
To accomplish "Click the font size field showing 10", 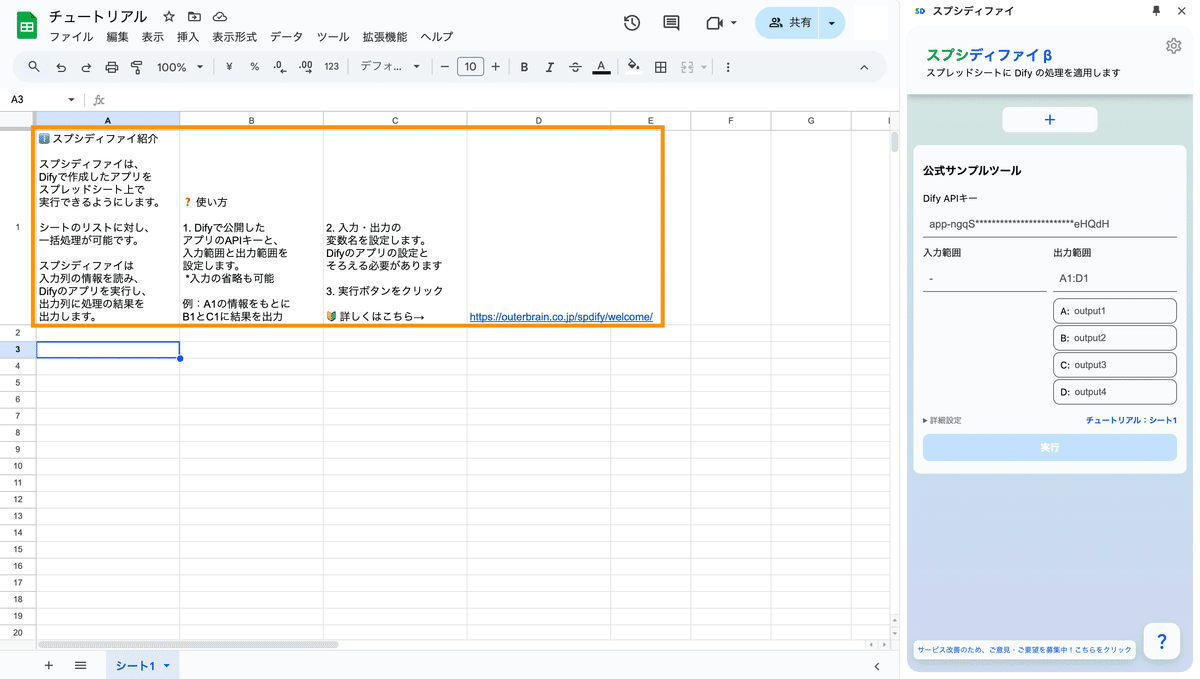I will click(x=470, y=67).
